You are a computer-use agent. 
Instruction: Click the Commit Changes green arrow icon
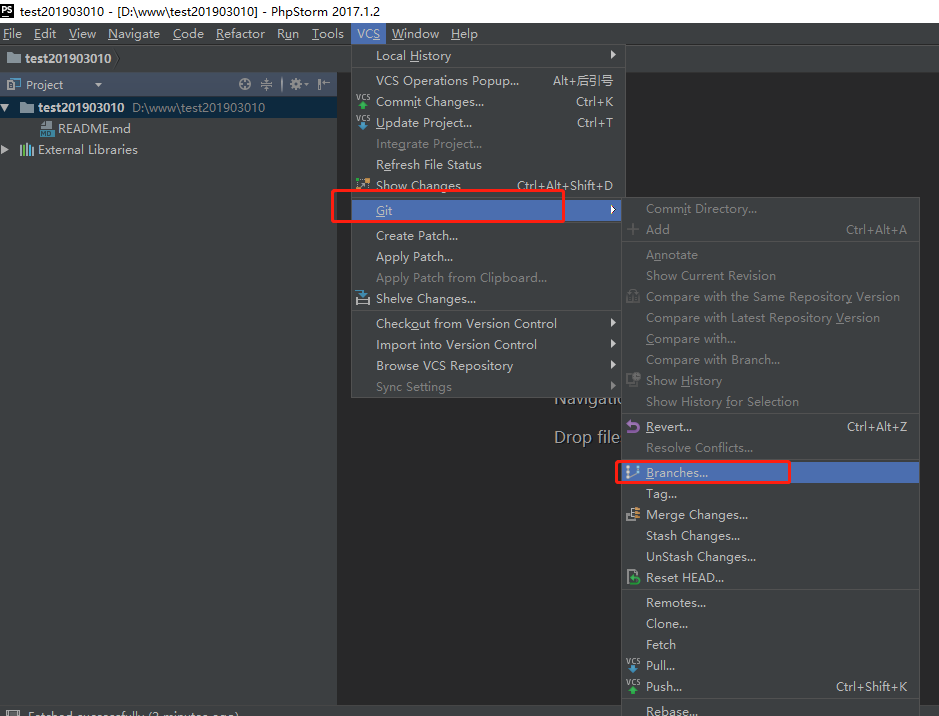click(x=363, y=101)
